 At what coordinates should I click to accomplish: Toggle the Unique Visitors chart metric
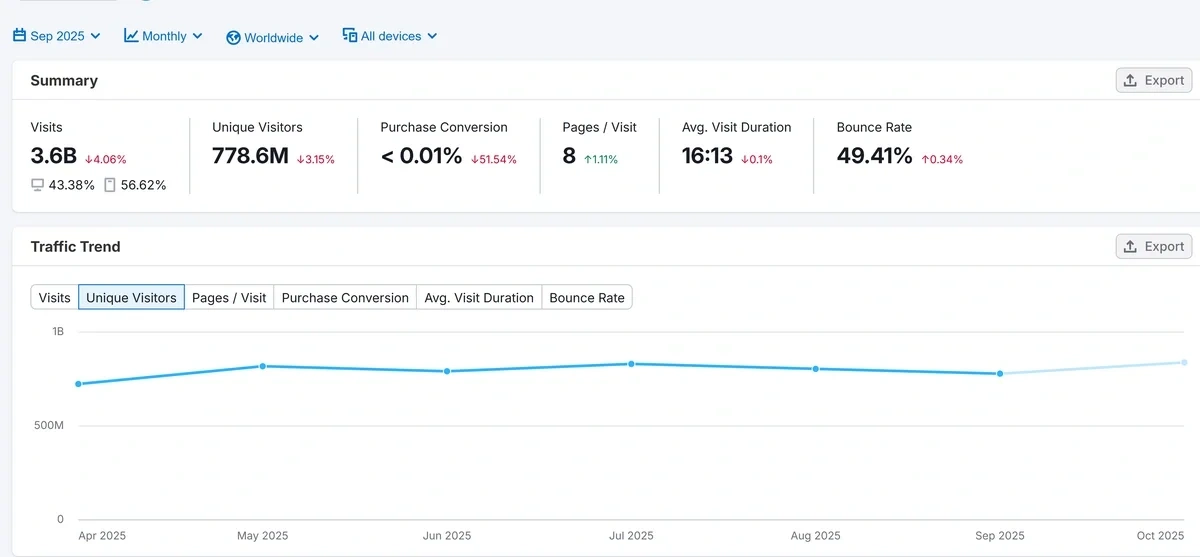[131, 297]
